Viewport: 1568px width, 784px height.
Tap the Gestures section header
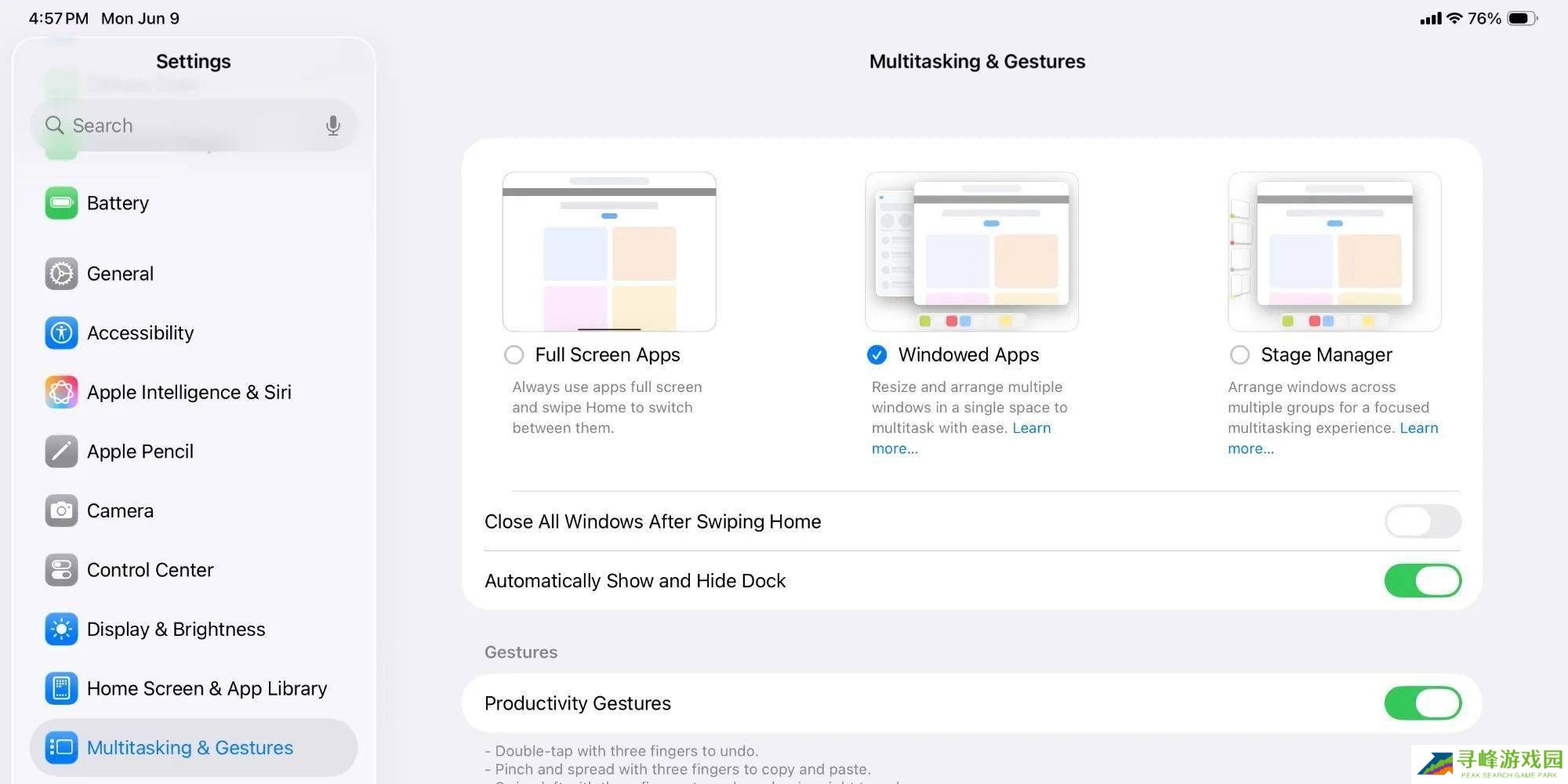pos(521,652)
